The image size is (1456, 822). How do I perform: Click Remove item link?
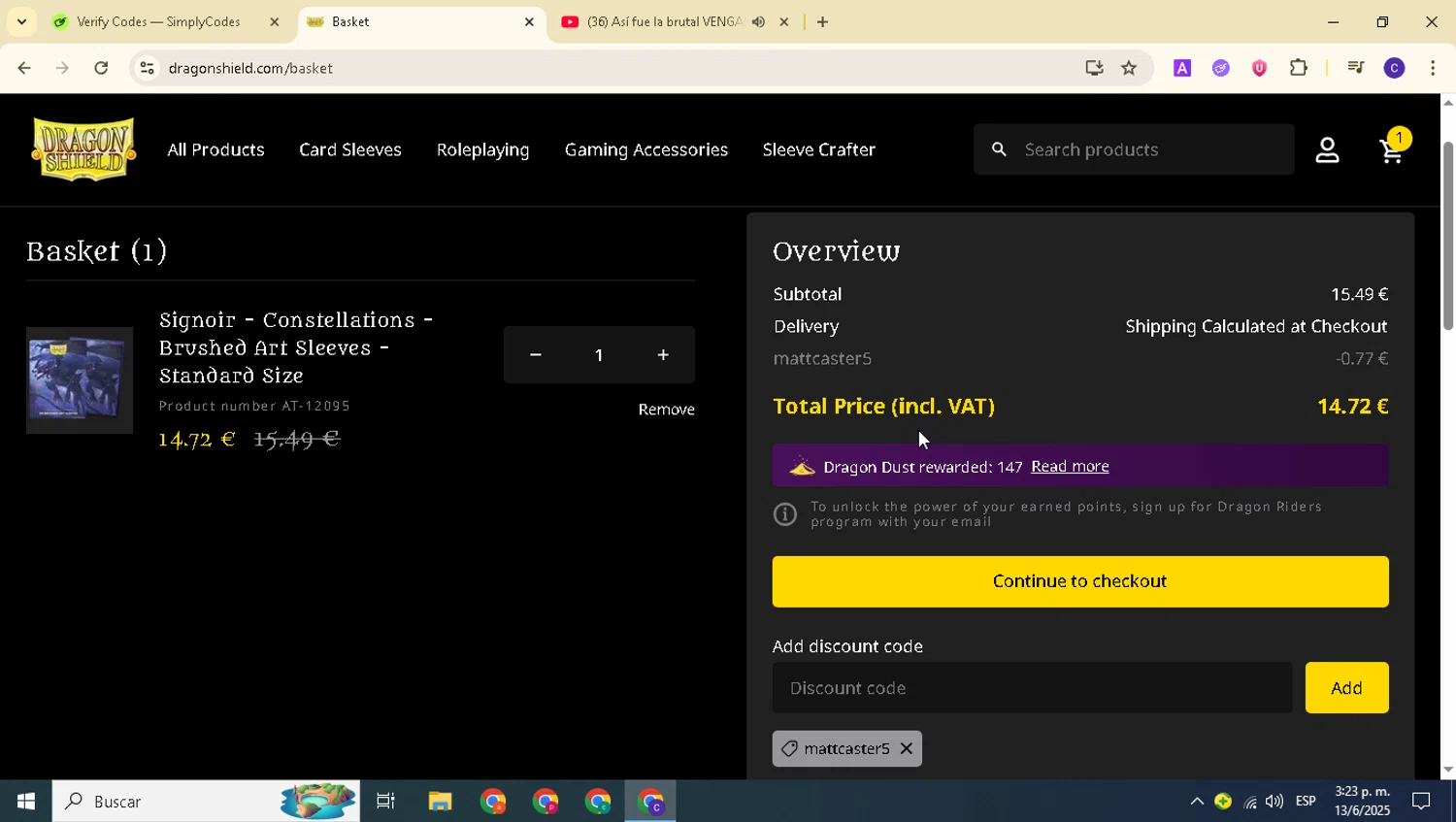tap(666, 410)
